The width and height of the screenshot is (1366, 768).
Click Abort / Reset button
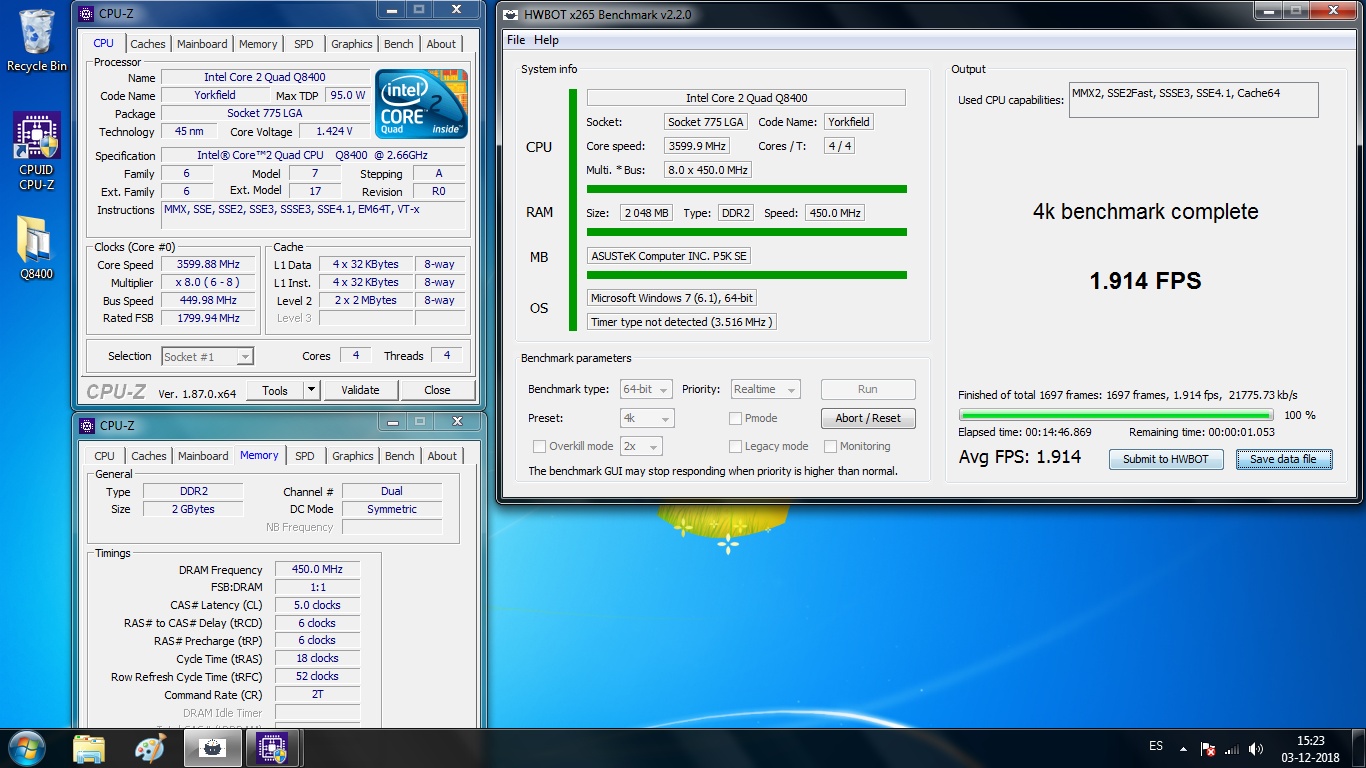pos(868,418)
